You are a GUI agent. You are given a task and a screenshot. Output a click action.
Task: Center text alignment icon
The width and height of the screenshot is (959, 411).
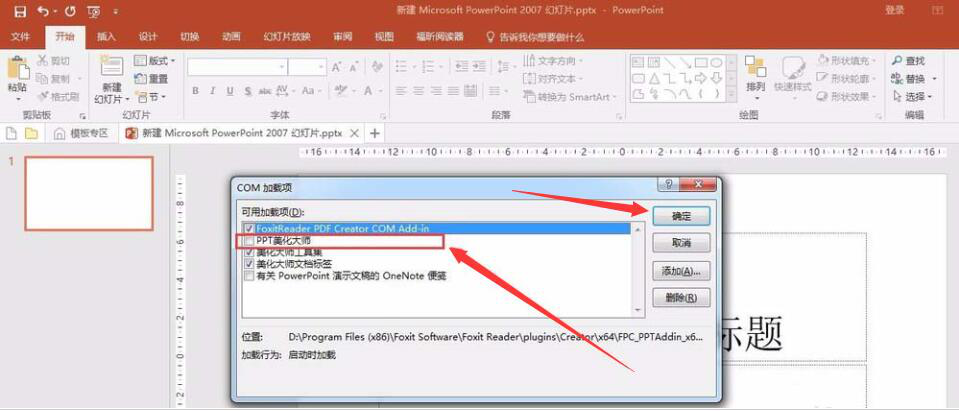(418, 91)
